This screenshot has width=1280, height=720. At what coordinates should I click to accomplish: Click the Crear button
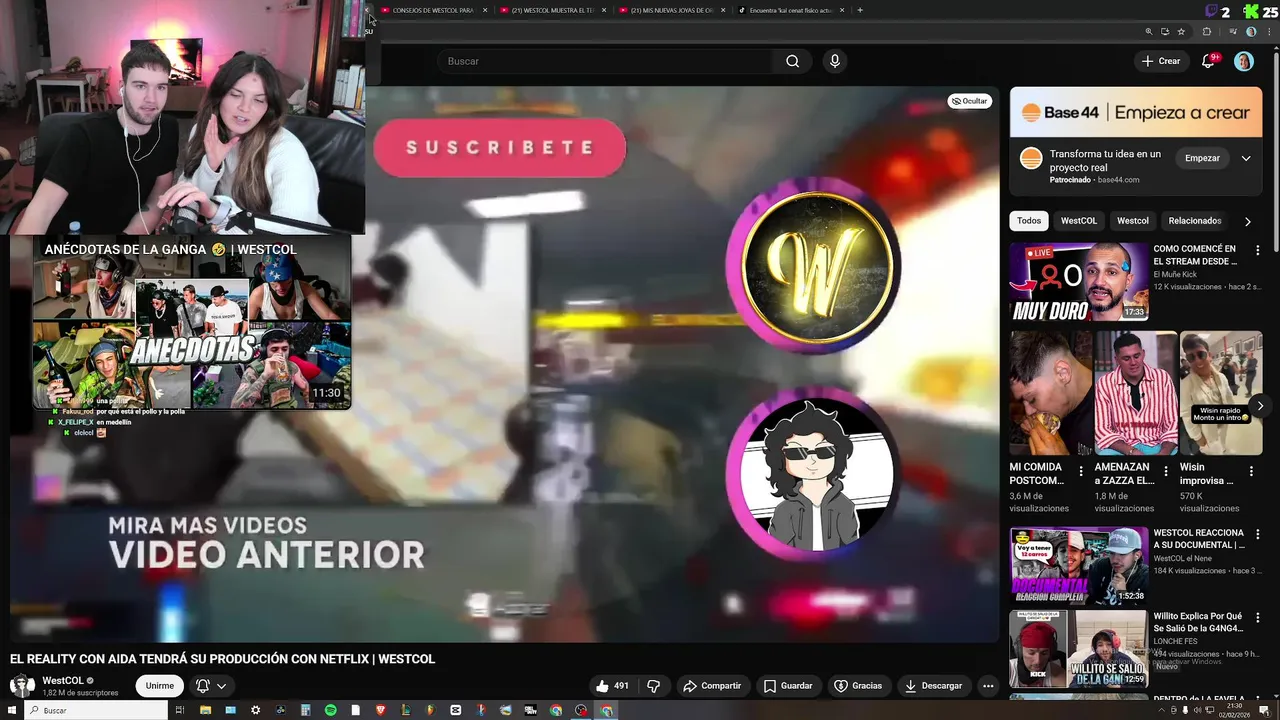click(x=1160, y=61)
